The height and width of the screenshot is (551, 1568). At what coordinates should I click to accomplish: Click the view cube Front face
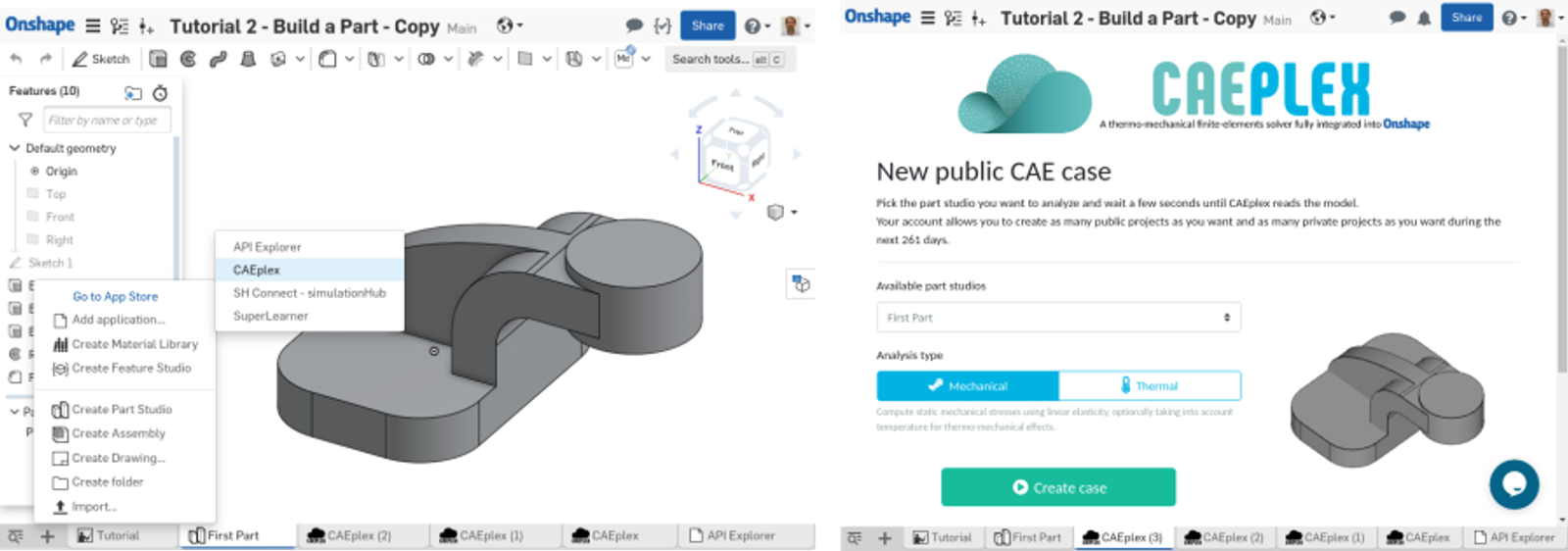(x=723, y=165)
